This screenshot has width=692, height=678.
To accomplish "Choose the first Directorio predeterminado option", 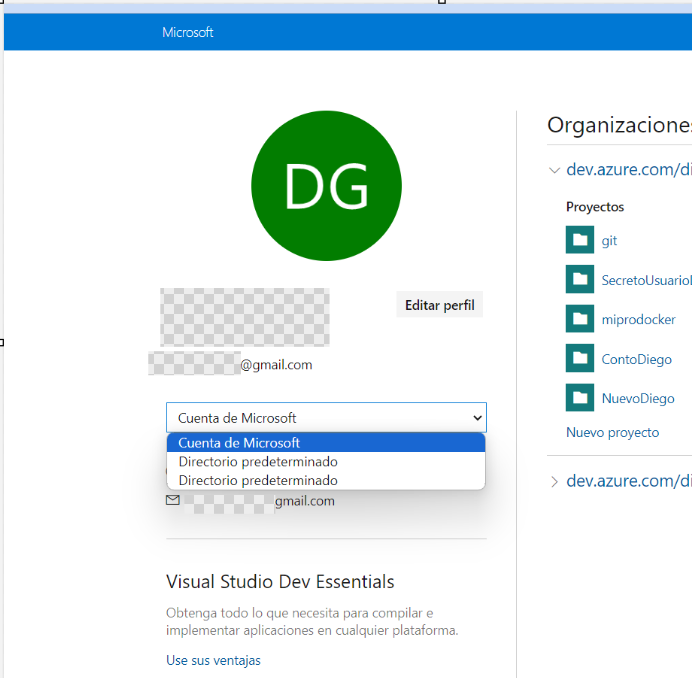I will coord(326,462).
